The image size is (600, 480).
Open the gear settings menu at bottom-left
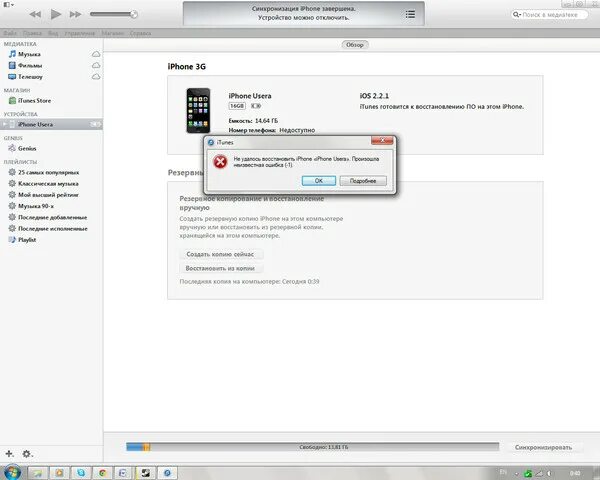[27, 454]
